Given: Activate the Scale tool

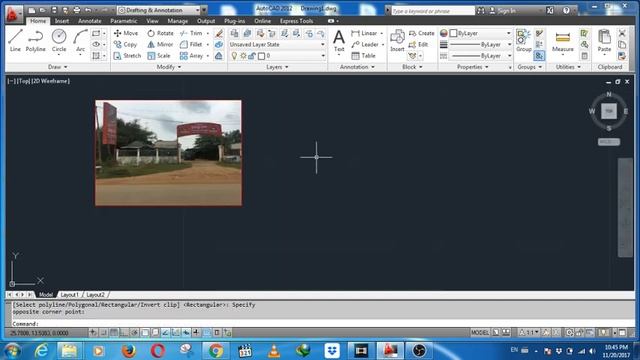Looking at the screenshot, I should coord(159,56).
